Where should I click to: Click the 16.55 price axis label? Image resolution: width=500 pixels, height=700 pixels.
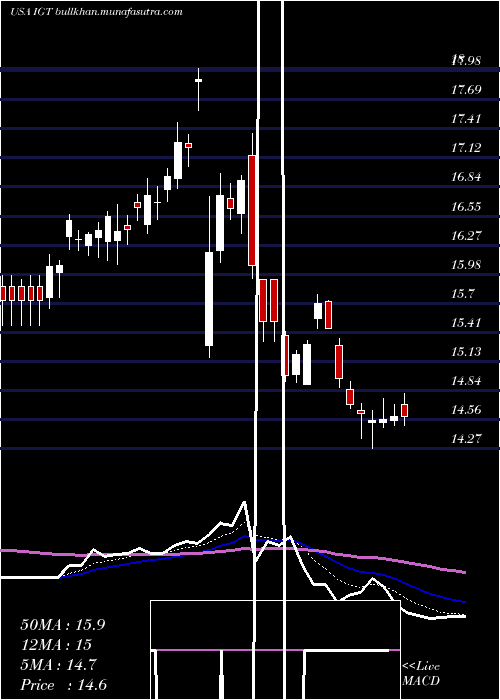pyautogui.click(x=466, y=206)
